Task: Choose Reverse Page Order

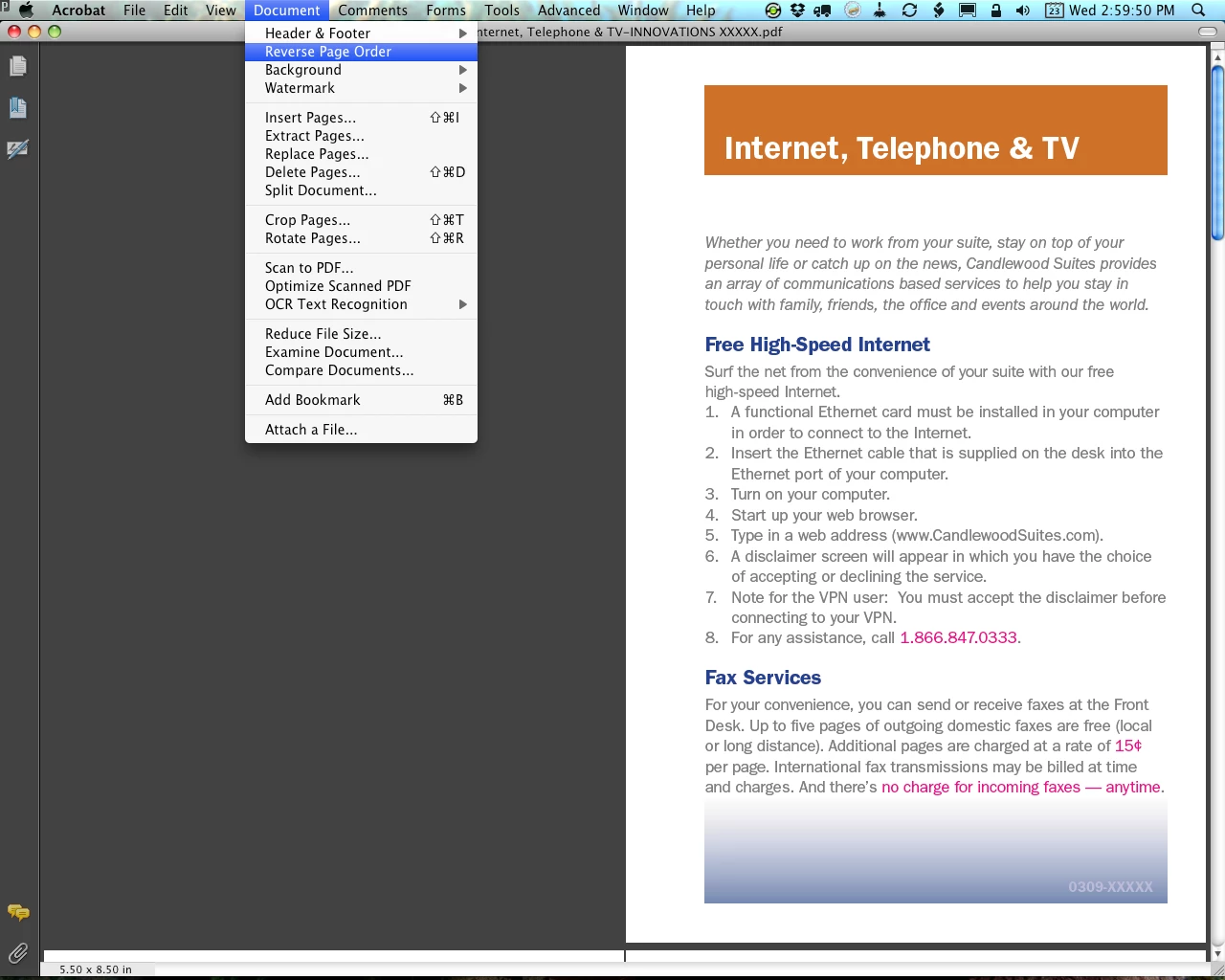Action: coord(361,52)
